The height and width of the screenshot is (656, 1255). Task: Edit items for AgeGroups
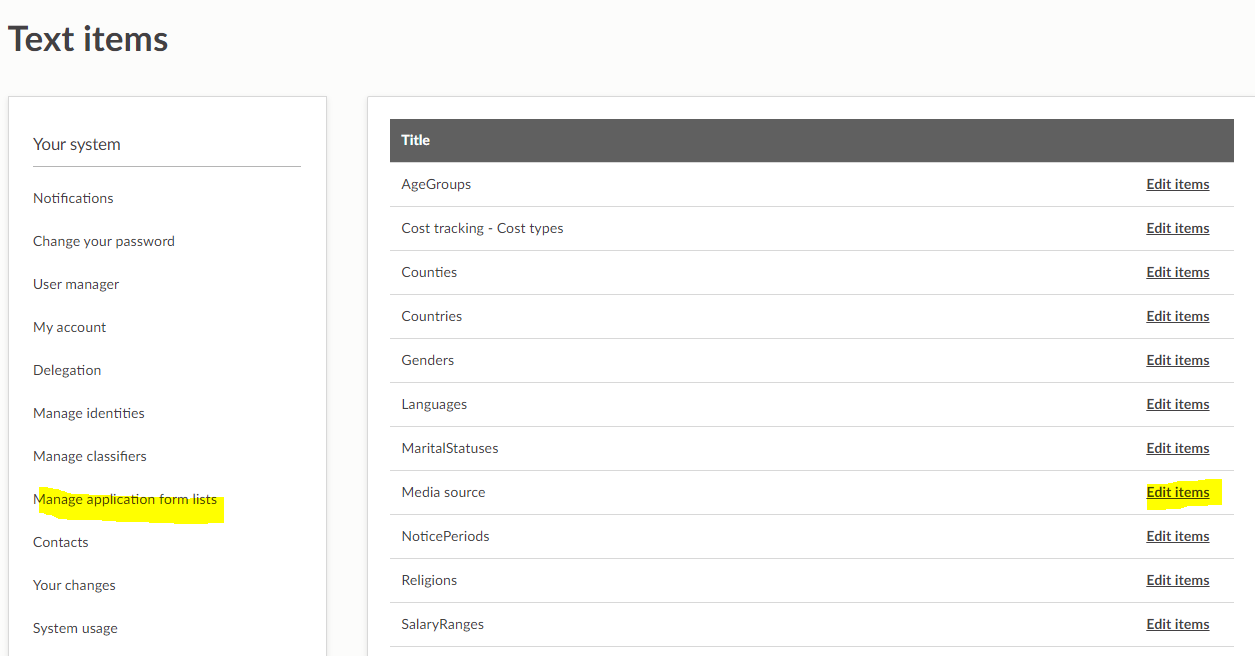(x=1177, y=184)
